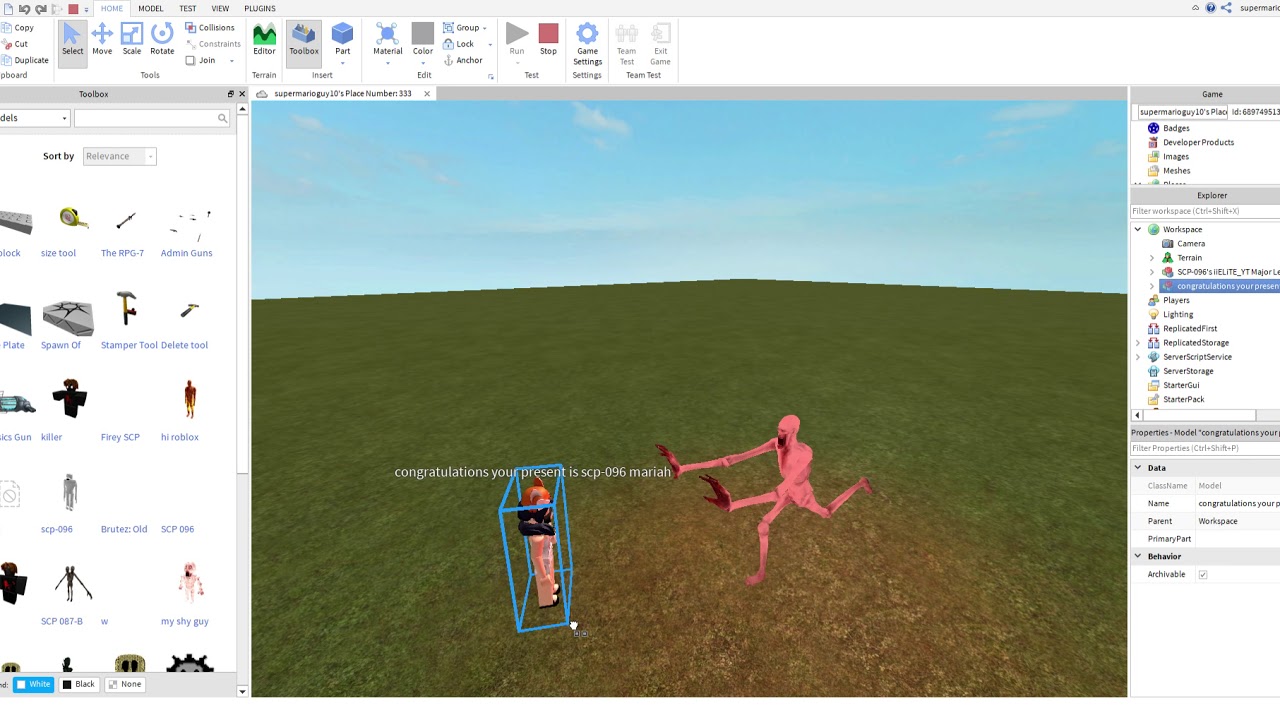Click the Run test button
1280x720 pixels.
(517, 39)
